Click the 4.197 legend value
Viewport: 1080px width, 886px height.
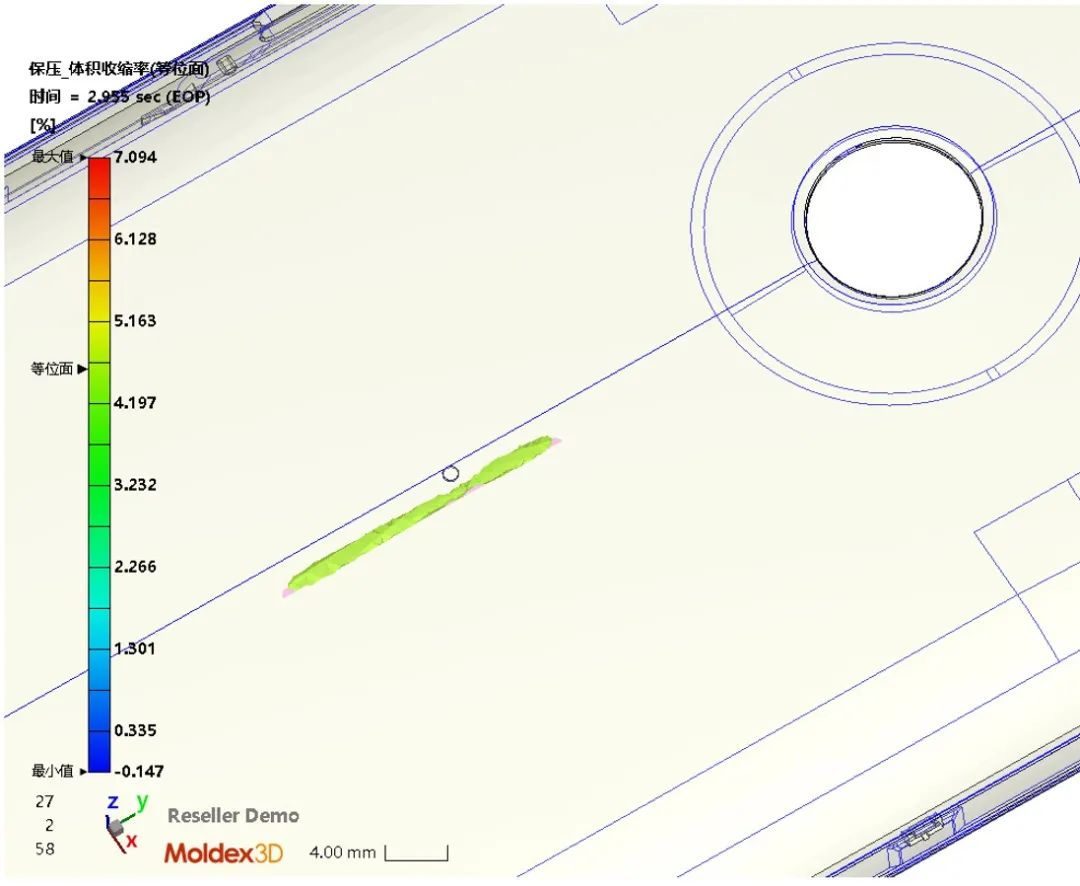click(x=136, y=402)
